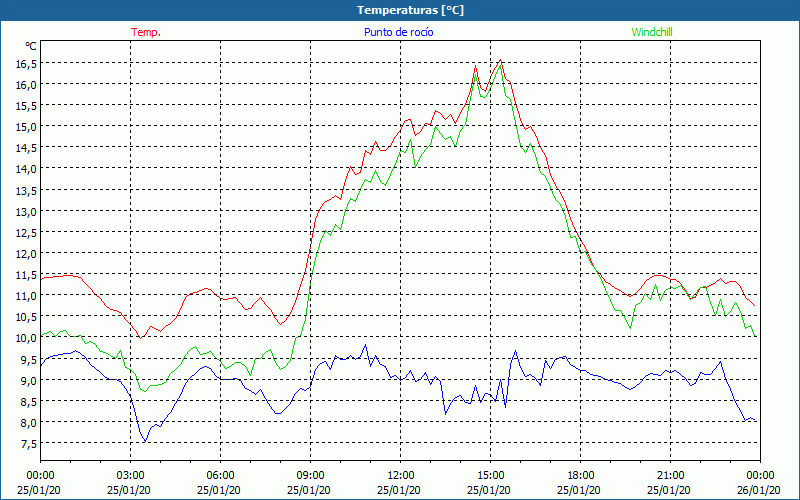Click the '11,0' y-axis value
This screenshot has height=500, width=800.
click(27, 296)
